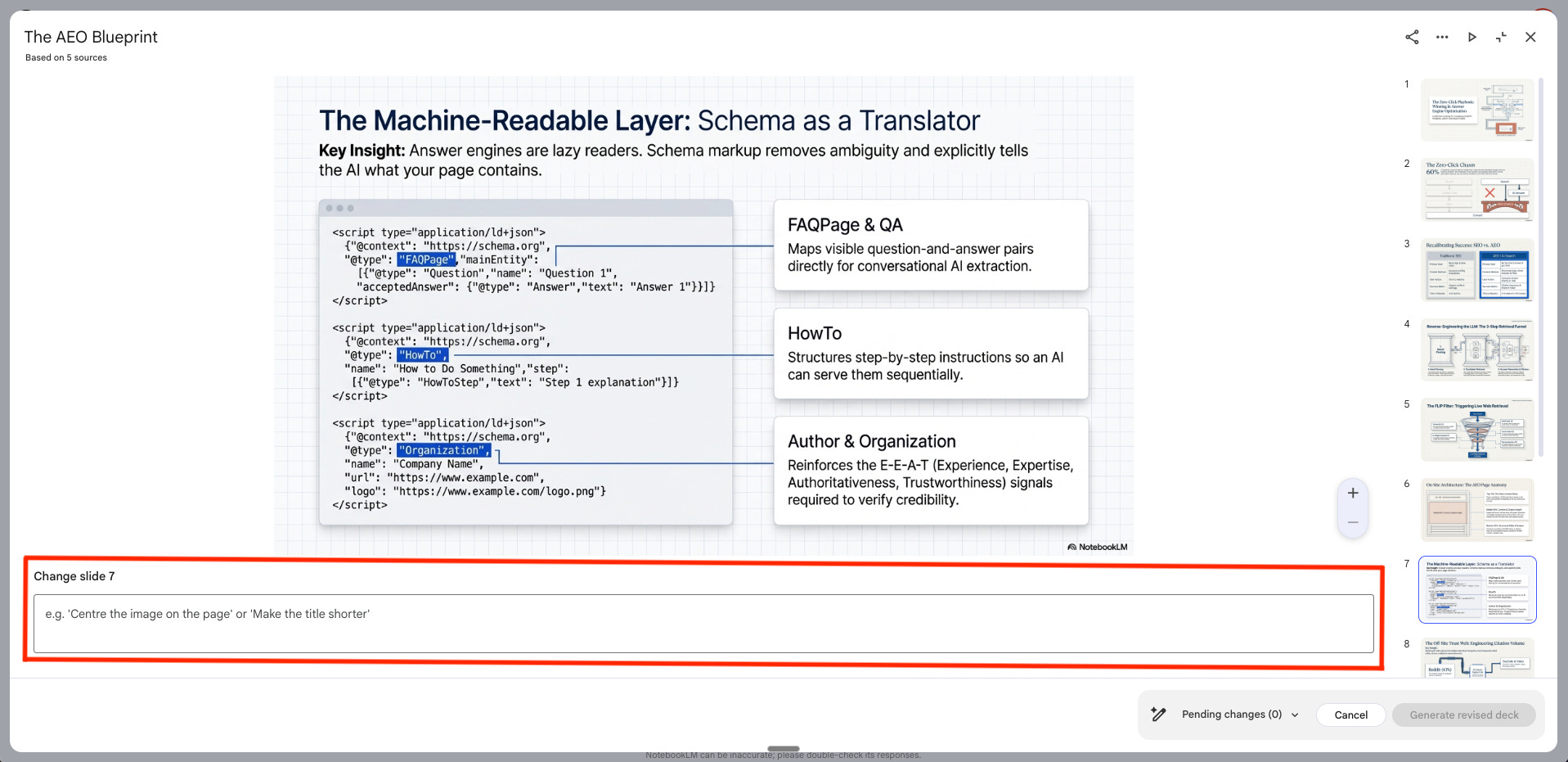Select slide 1 thumbnail
The height and width of the screenshot is (762, 1568).
click(1477, 110)
